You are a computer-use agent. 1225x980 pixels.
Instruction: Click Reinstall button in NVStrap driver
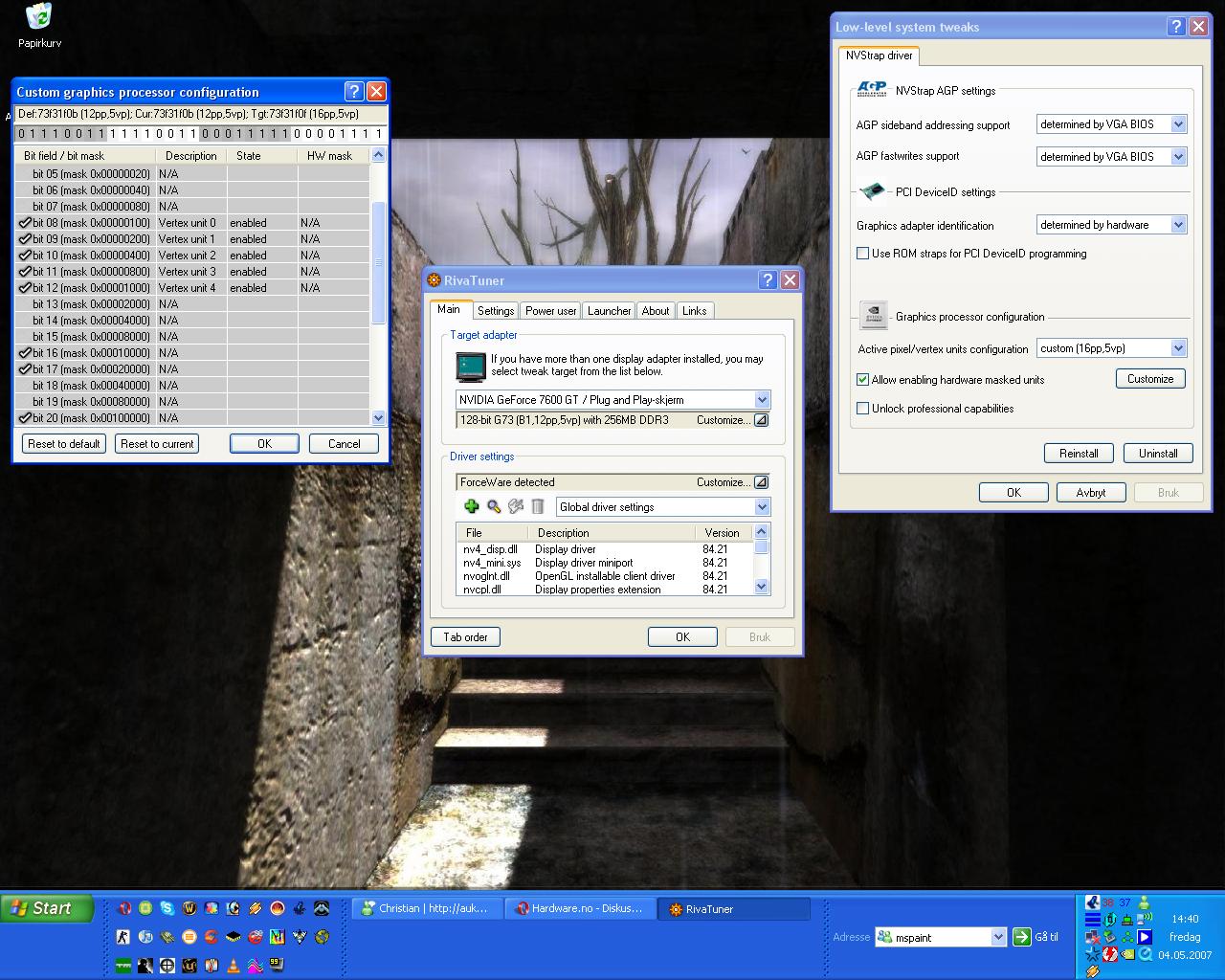tap(1079, 454)
